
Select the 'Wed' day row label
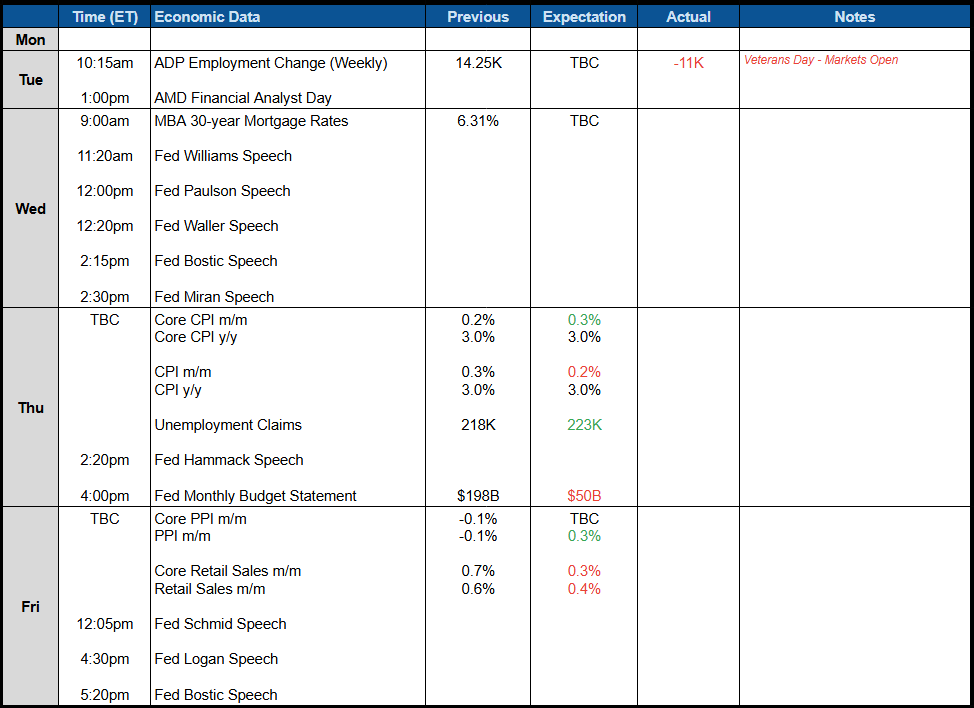30,209
